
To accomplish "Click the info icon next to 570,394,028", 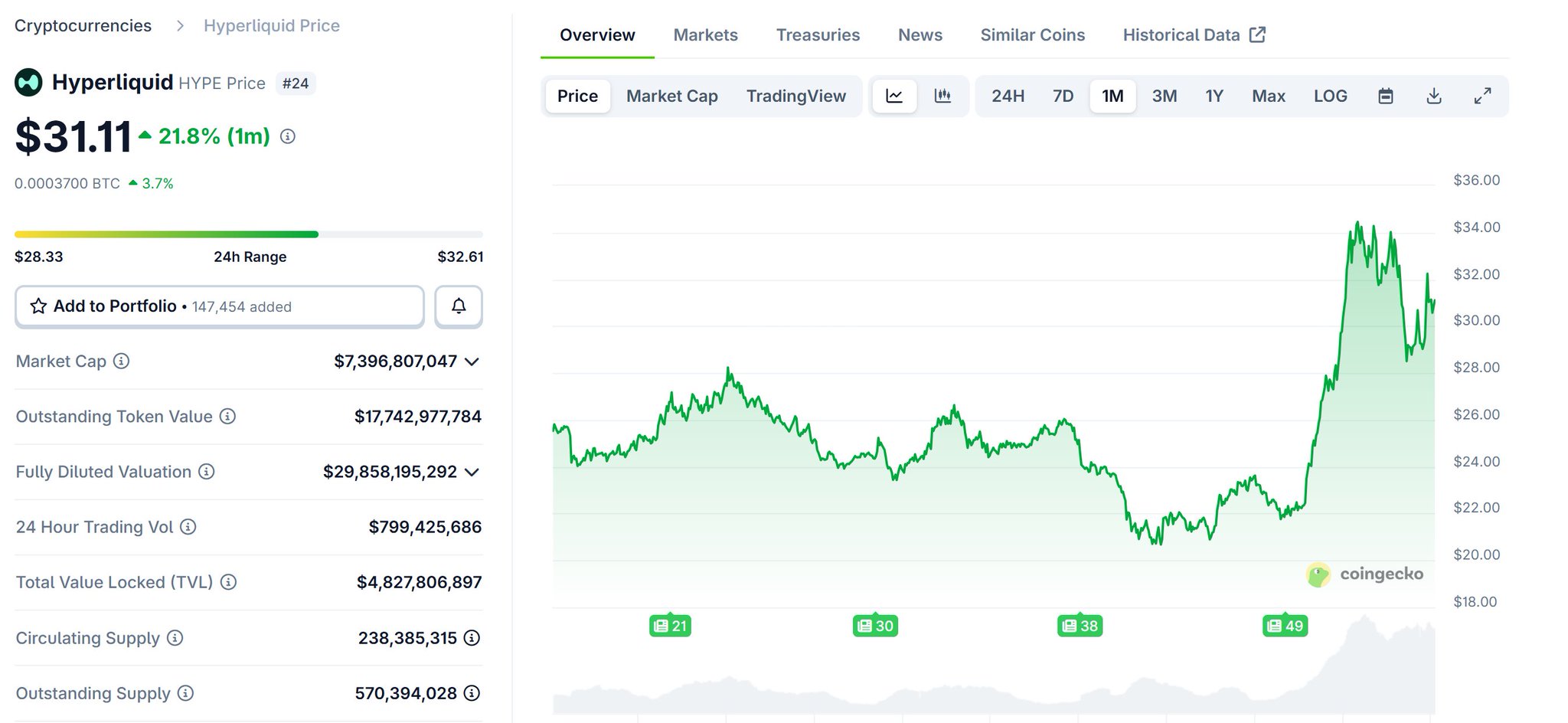I will (x=472, y=693).
